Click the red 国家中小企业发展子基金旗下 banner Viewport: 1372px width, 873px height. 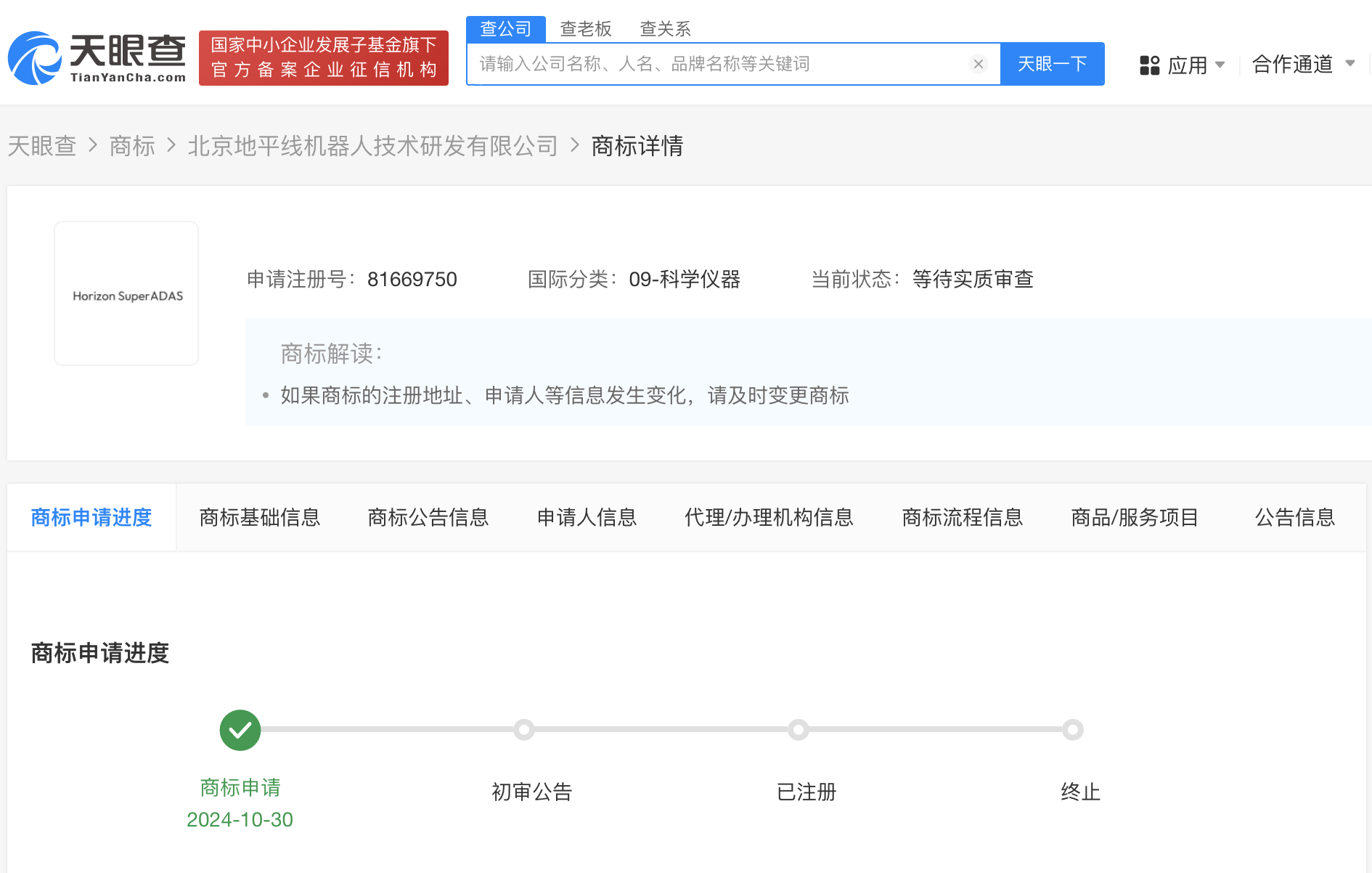(324, 58)
